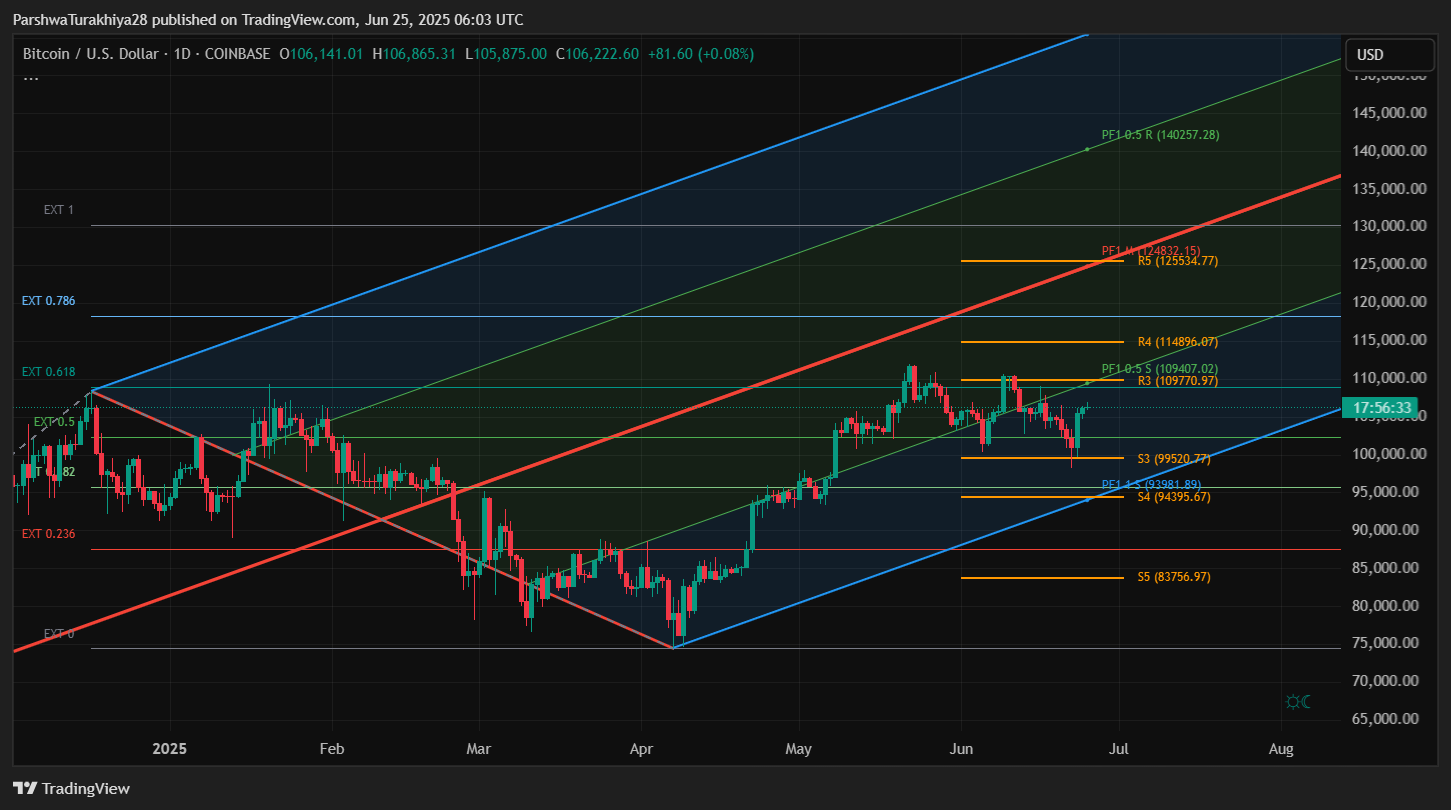Click the Aug label on time axis
1451x810 pixels.
1281,748
